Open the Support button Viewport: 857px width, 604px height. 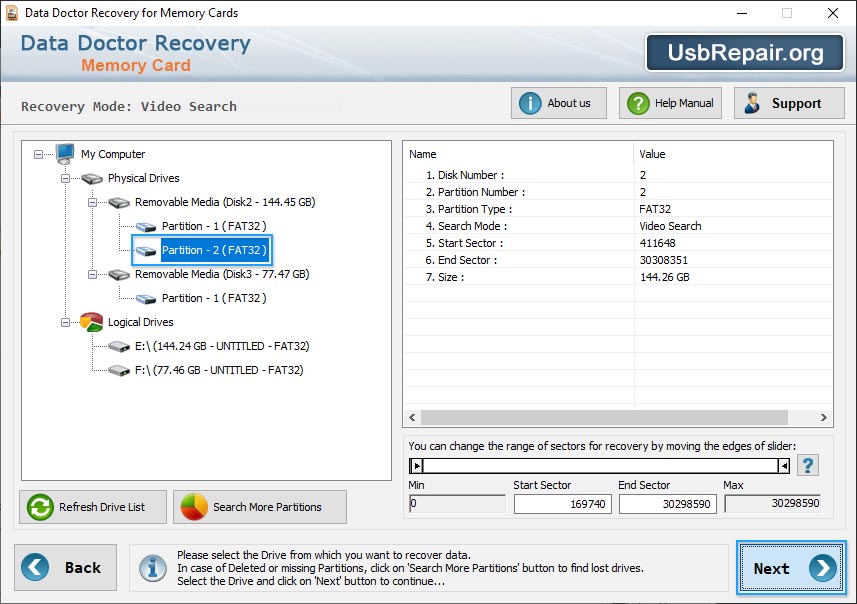[789, 103]
